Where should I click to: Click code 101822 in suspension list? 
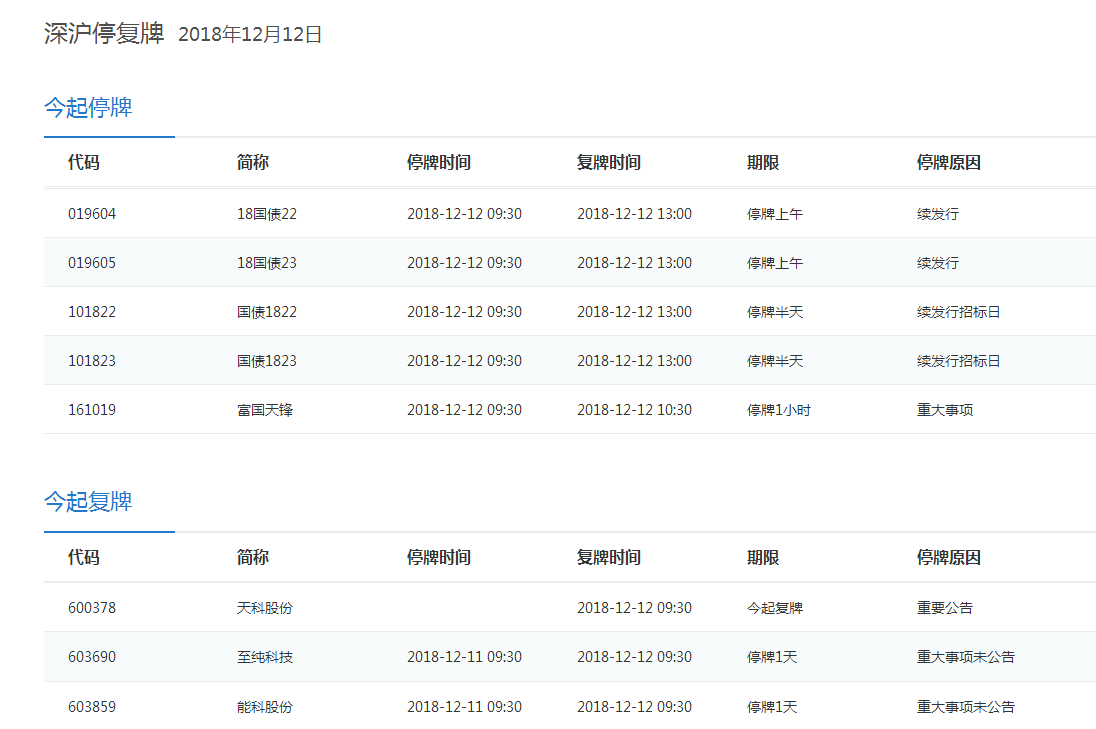(x=92, y=312)
